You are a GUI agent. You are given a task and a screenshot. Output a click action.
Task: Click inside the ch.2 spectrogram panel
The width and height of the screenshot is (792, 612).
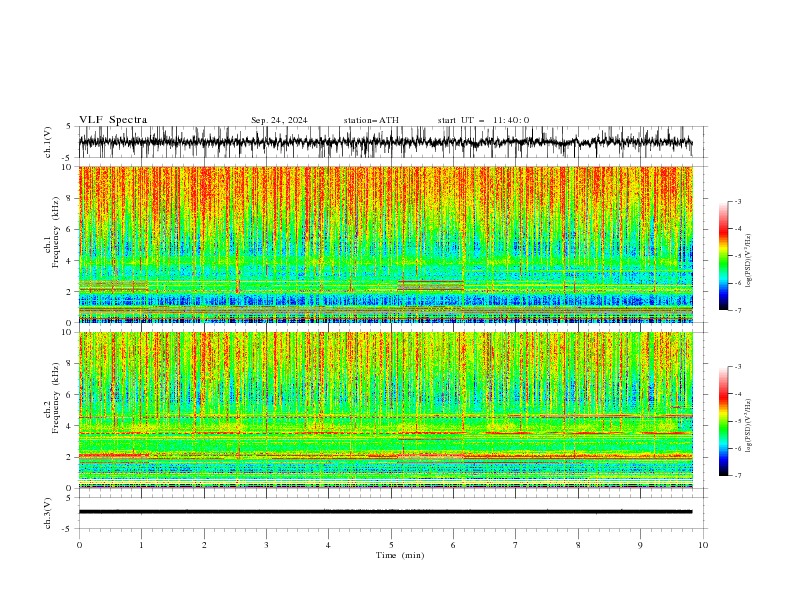(x=385, y=410)
